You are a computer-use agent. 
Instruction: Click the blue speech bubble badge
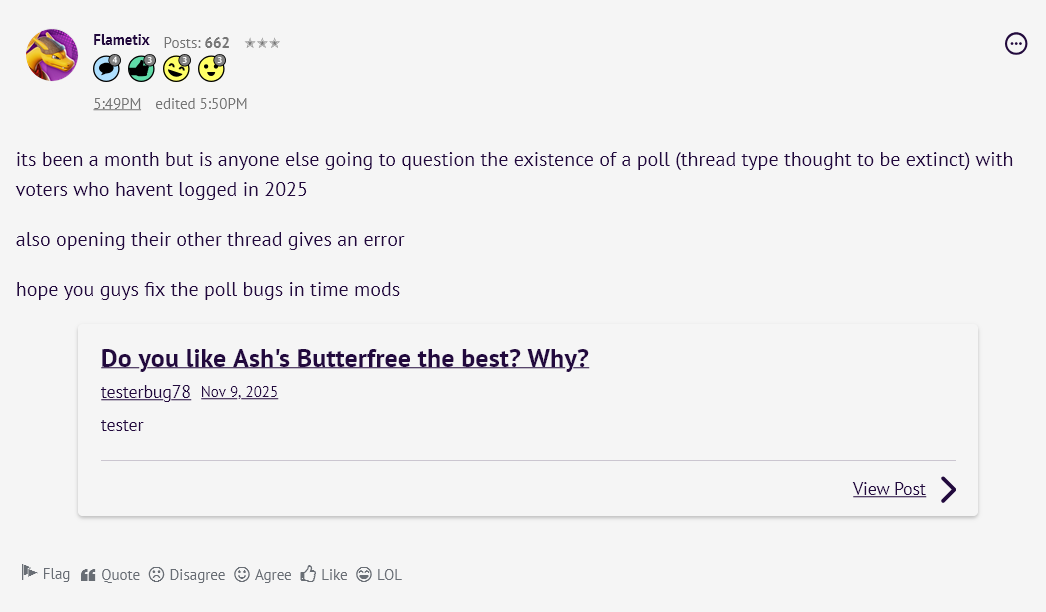tap(106, 68)
